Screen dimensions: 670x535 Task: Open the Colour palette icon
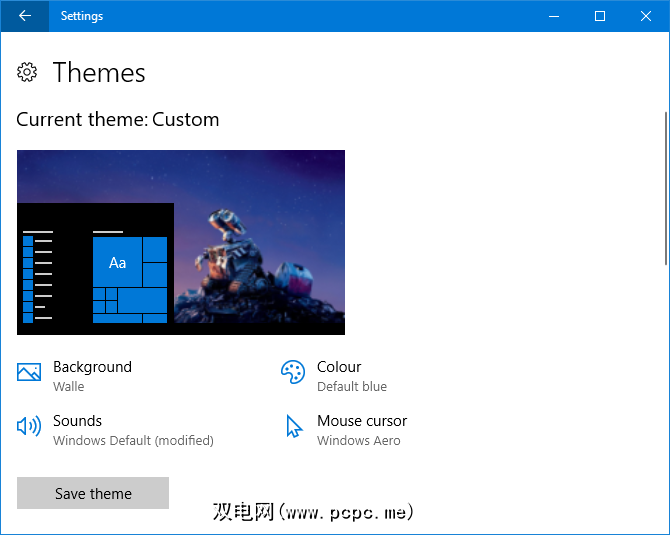pos(293,372)
